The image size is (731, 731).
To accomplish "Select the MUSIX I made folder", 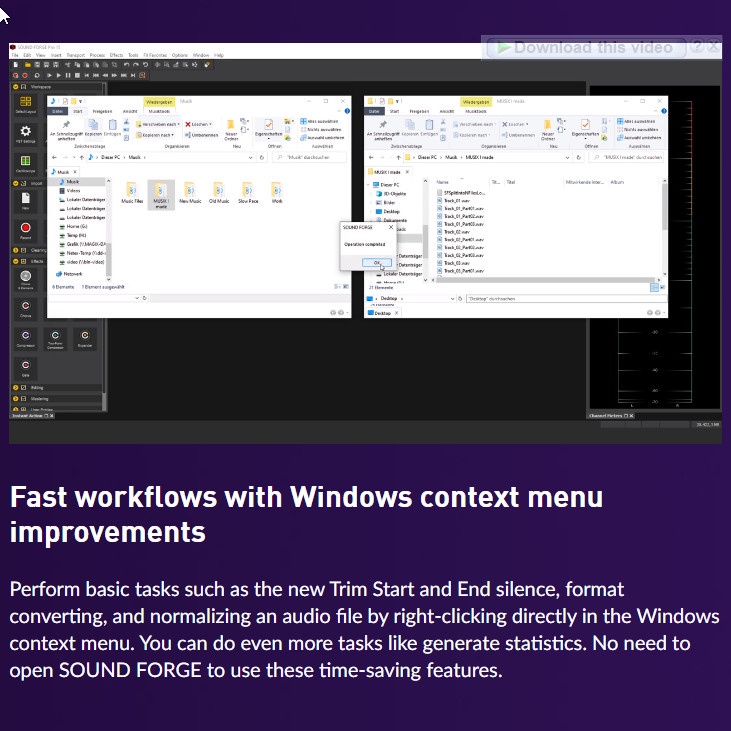I will tap(161, 195).
